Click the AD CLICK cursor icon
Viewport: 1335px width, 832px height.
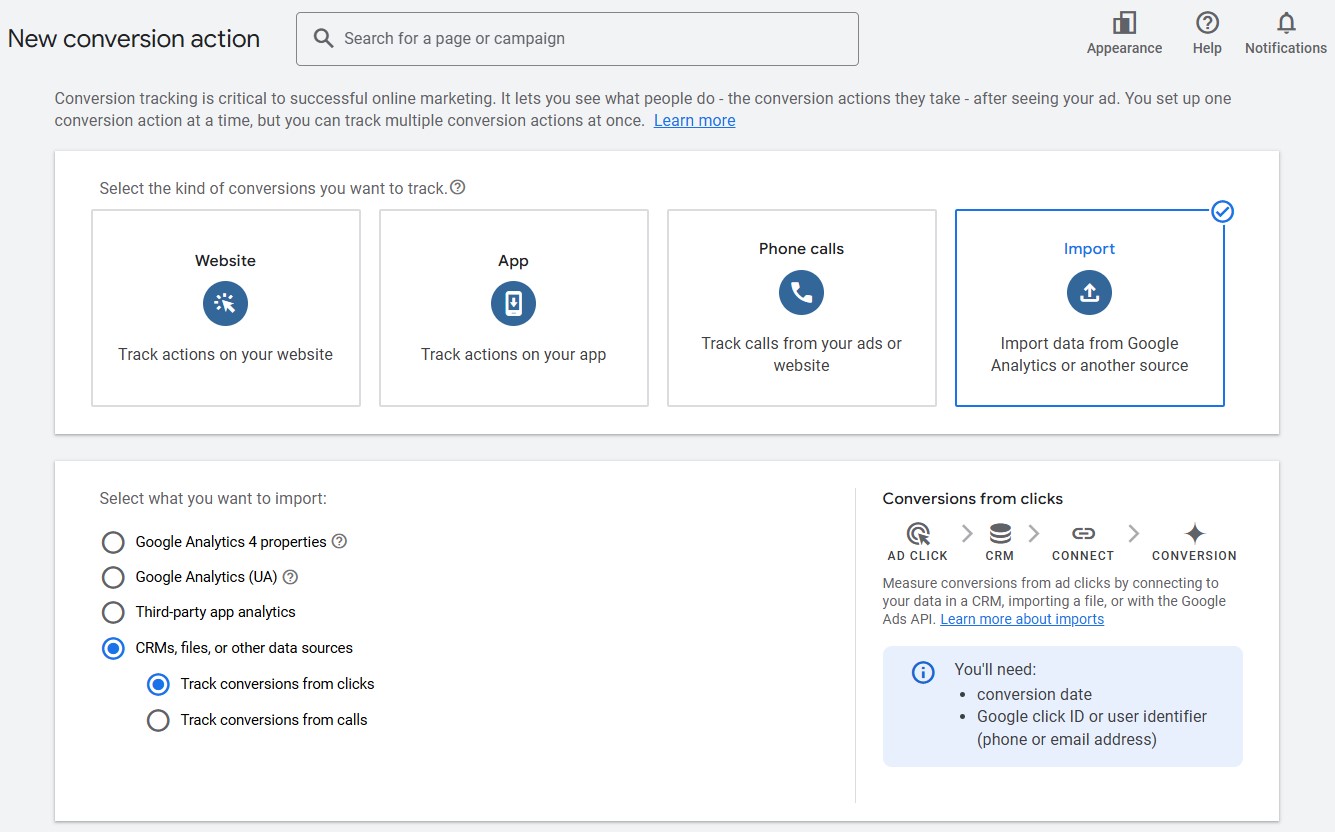(x=917, y=533)
